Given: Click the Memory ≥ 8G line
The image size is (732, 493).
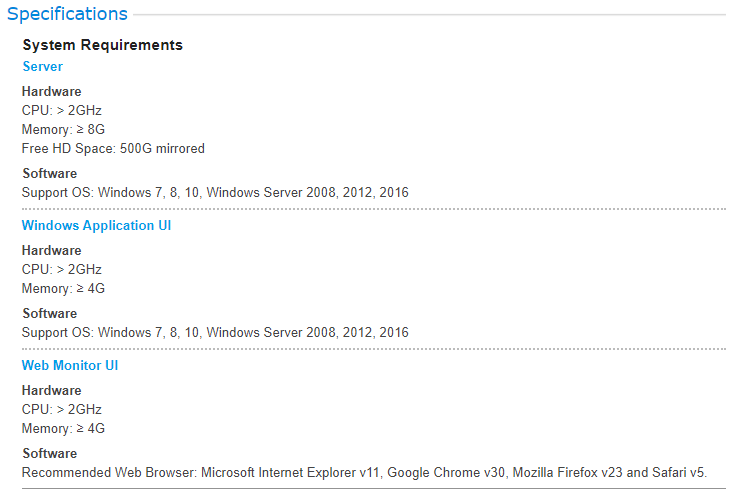Looking at the screenshot, I should click(x=63, y=129).
